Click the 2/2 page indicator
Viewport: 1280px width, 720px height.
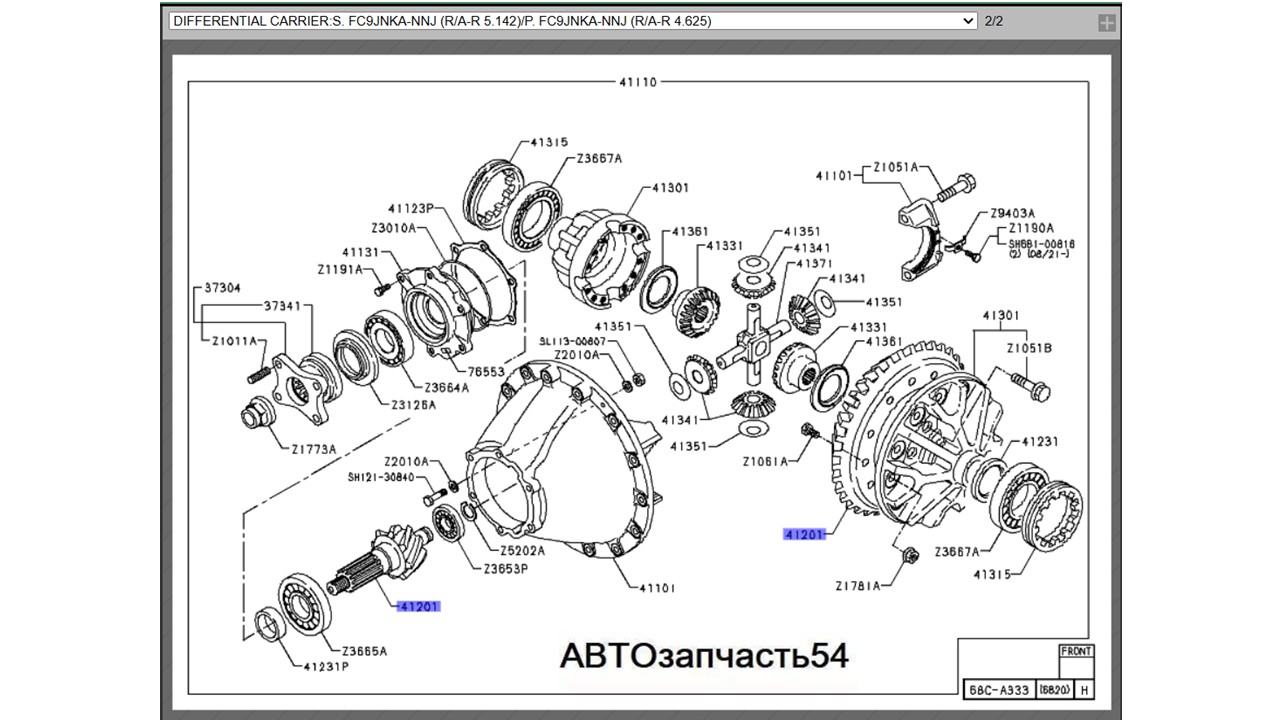point(994,21)
